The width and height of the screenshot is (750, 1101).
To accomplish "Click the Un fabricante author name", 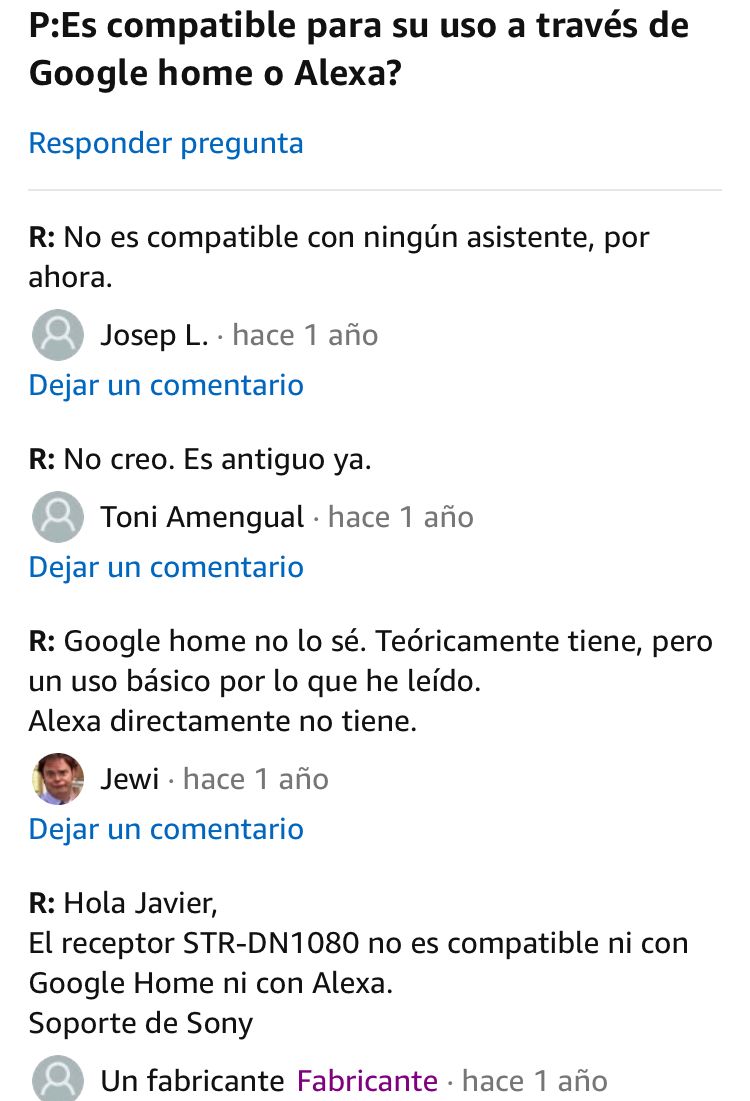I will click(192, 1081).
